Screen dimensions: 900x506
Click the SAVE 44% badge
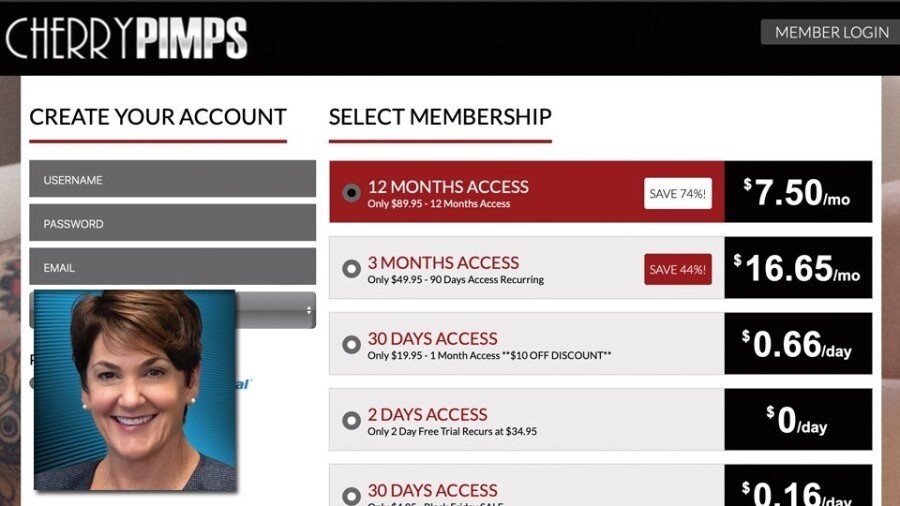(678, 270)
